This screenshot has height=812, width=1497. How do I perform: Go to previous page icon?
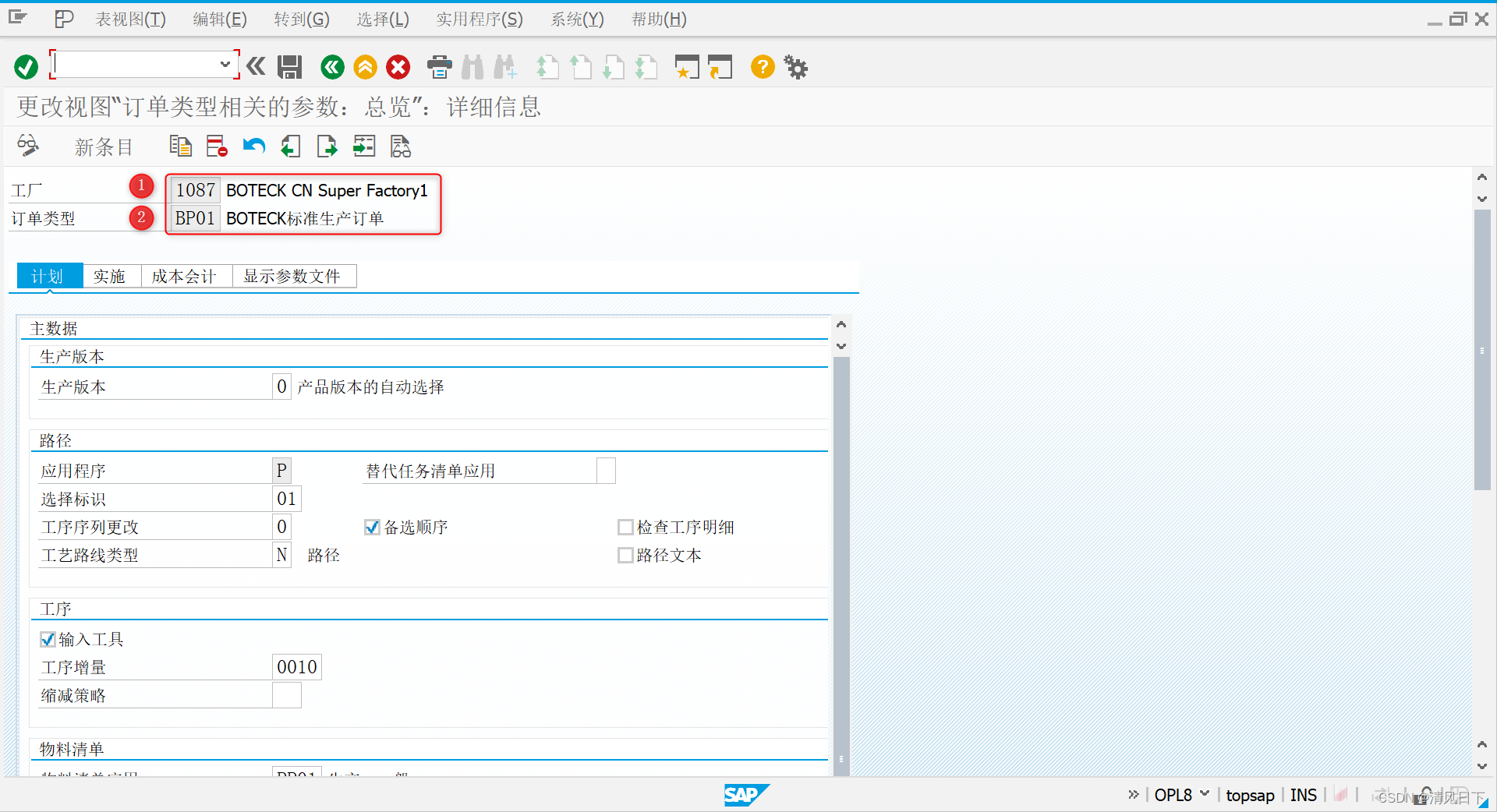pos(581,67)
